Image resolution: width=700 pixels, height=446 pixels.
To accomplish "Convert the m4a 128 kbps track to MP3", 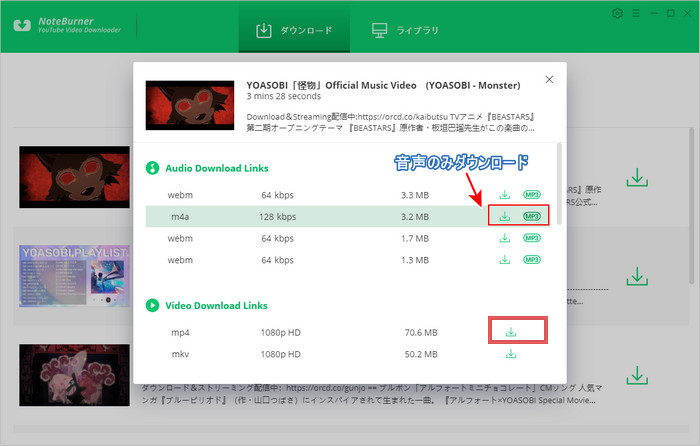I will [x=532, y=216].
